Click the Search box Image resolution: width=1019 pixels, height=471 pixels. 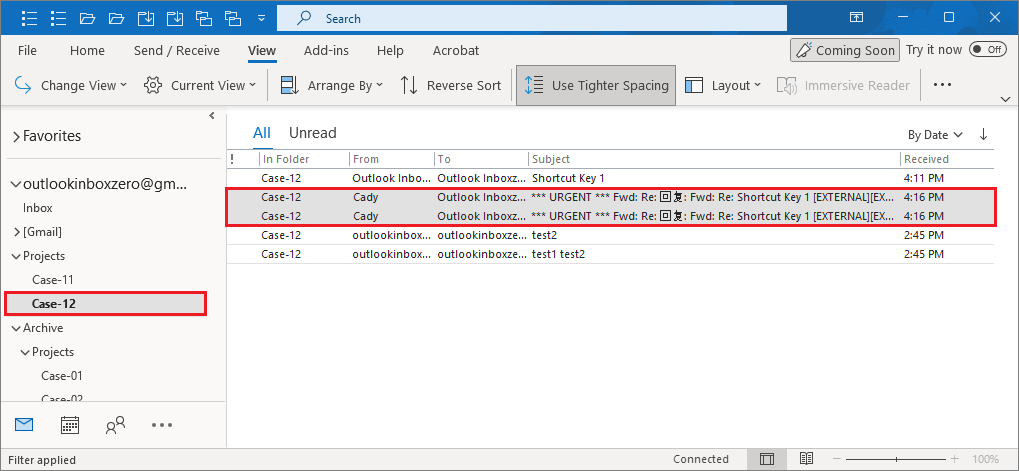pos(530,18)
